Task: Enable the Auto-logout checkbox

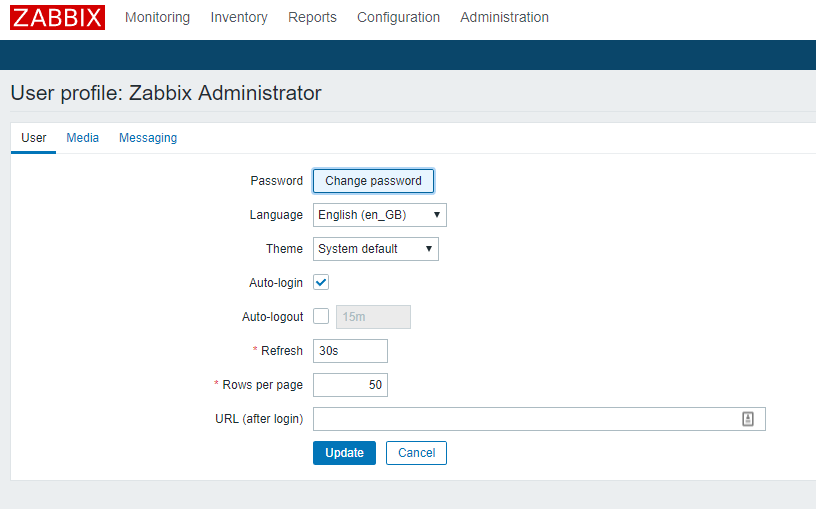Action: coord(321,317)
